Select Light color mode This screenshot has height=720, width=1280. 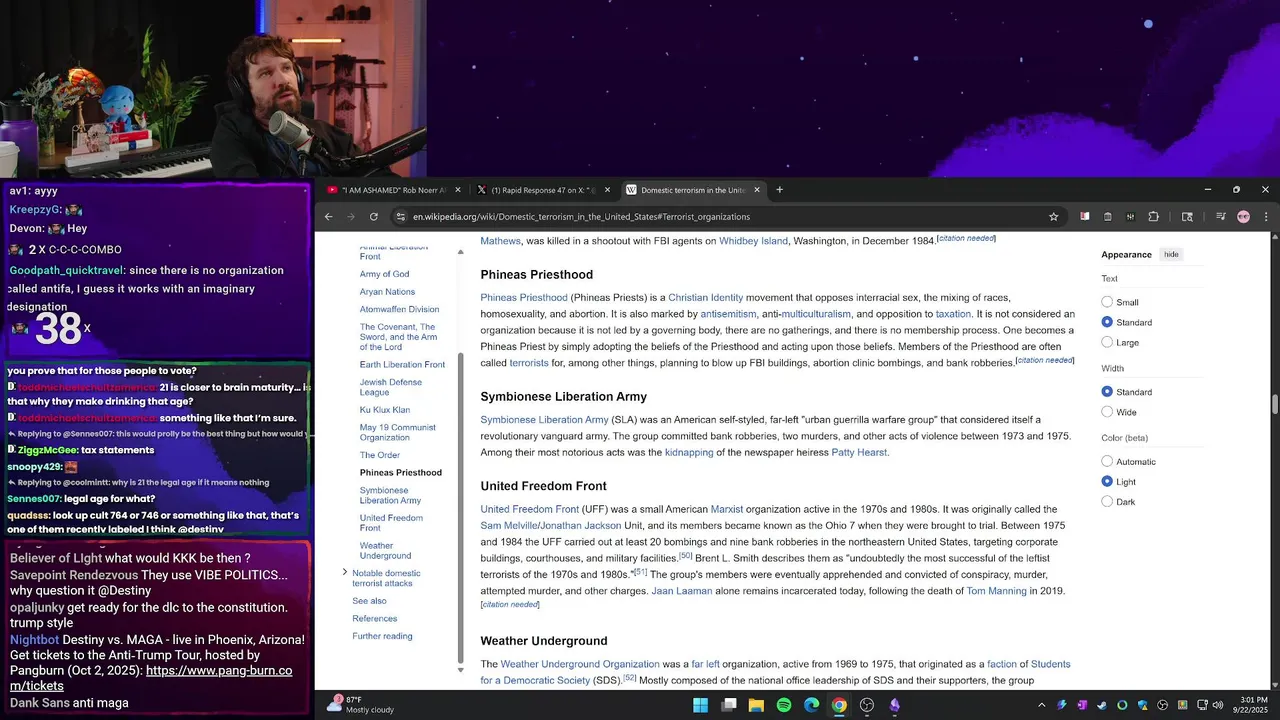pyautogui.click(x=1107, y=482)
